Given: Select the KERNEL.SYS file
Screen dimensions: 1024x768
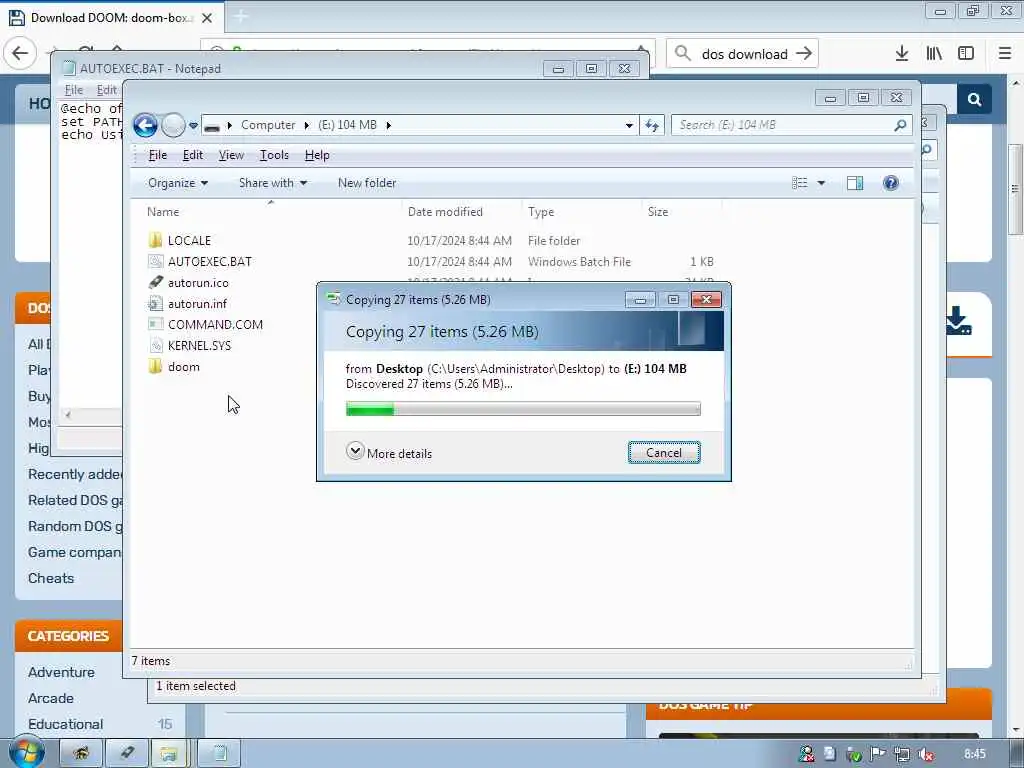Looking at the screenshot, I should pyautogui.click(x=199, y=345).
